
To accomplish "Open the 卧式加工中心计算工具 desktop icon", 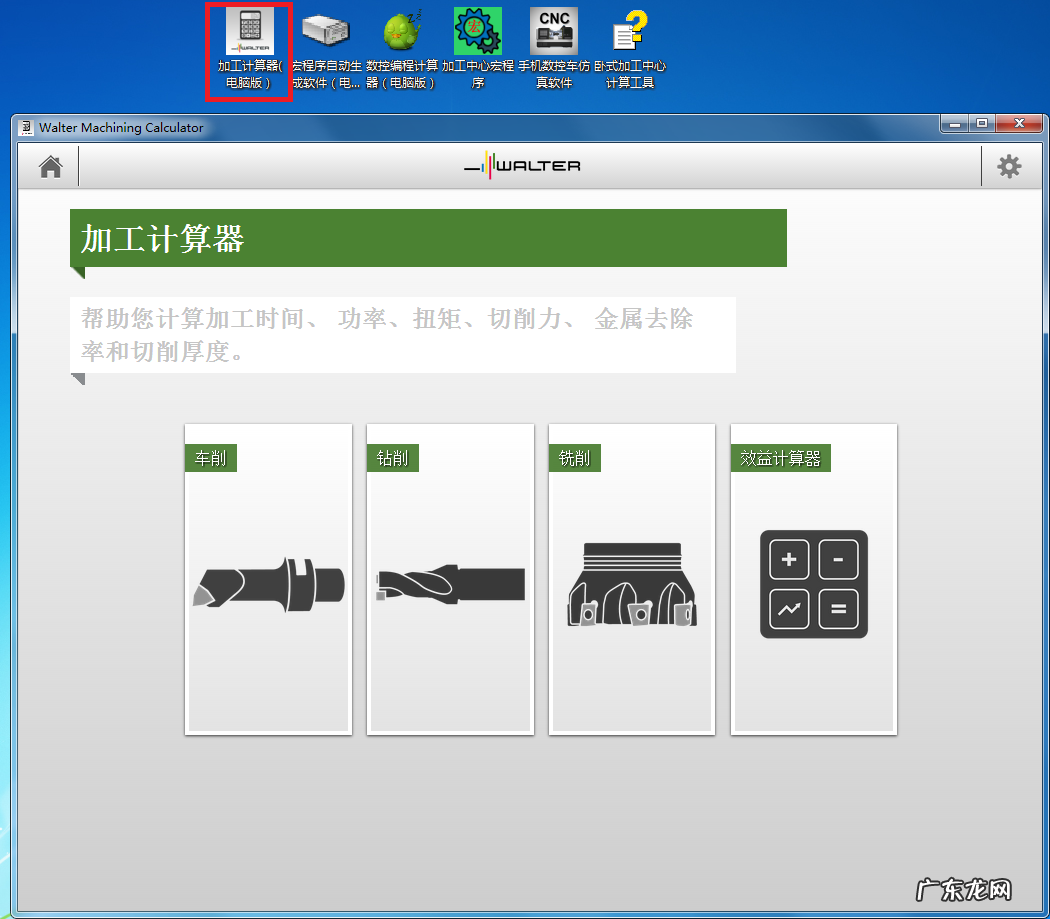I will pos(630,31).
